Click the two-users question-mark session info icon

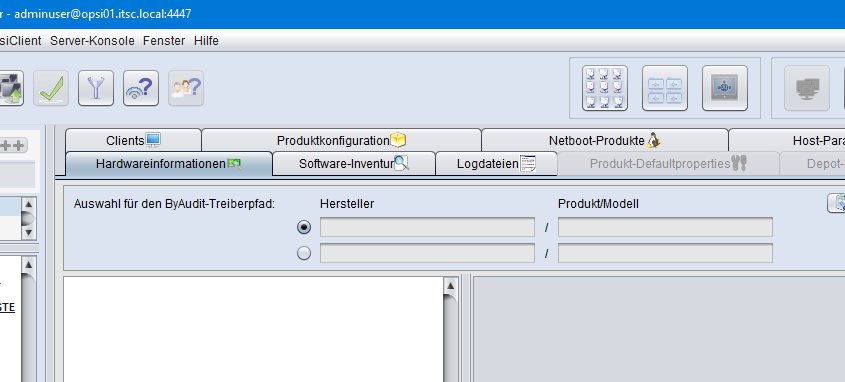(x=186, y=88)
